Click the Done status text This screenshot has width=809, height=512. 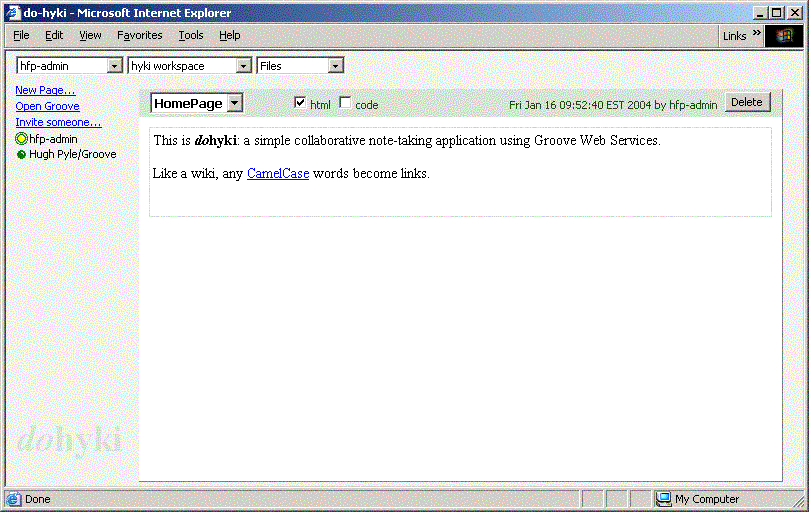click(38, 499)
